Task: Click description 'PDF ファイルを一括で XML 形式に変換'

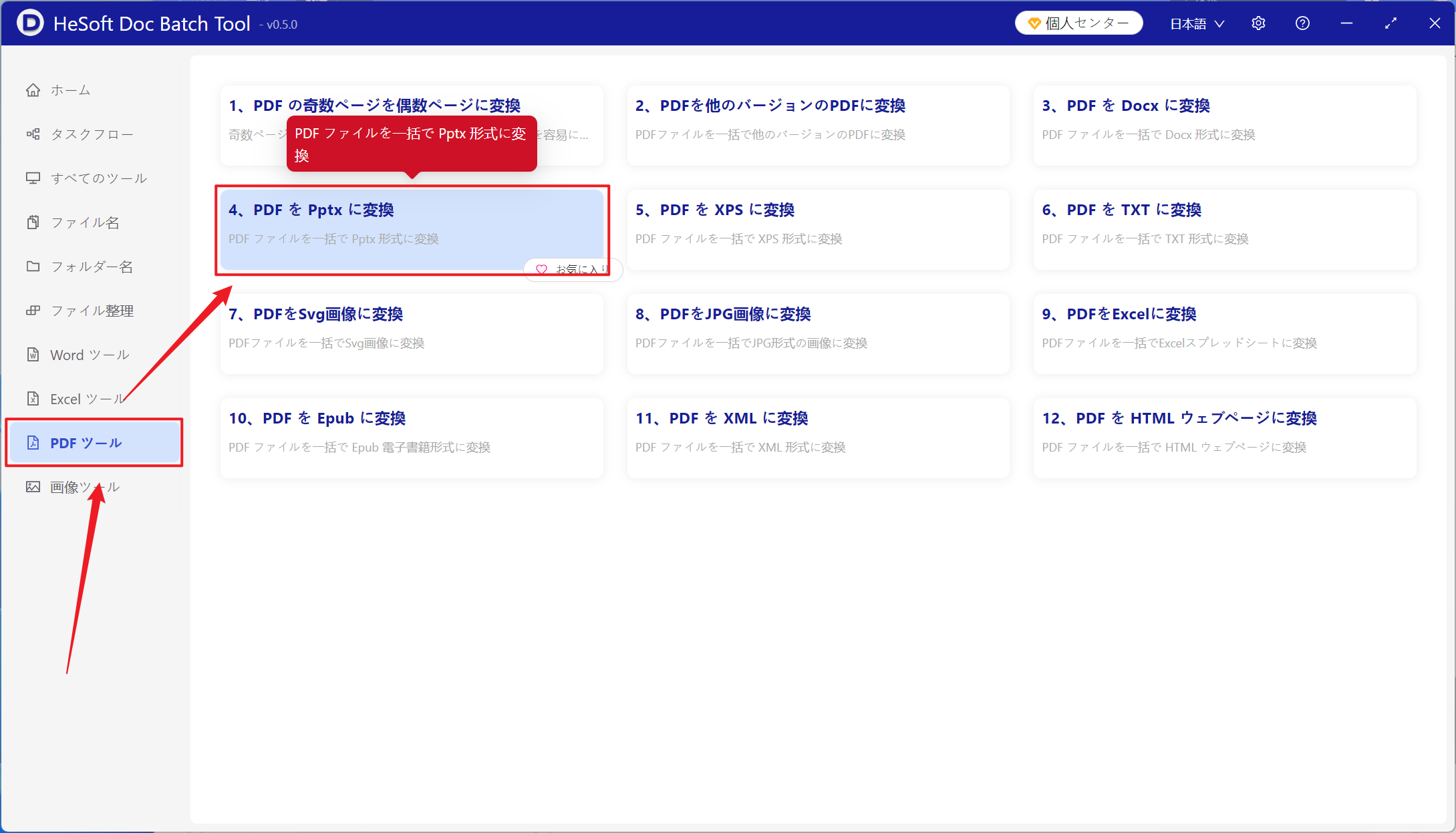Action: pos(740,447)
